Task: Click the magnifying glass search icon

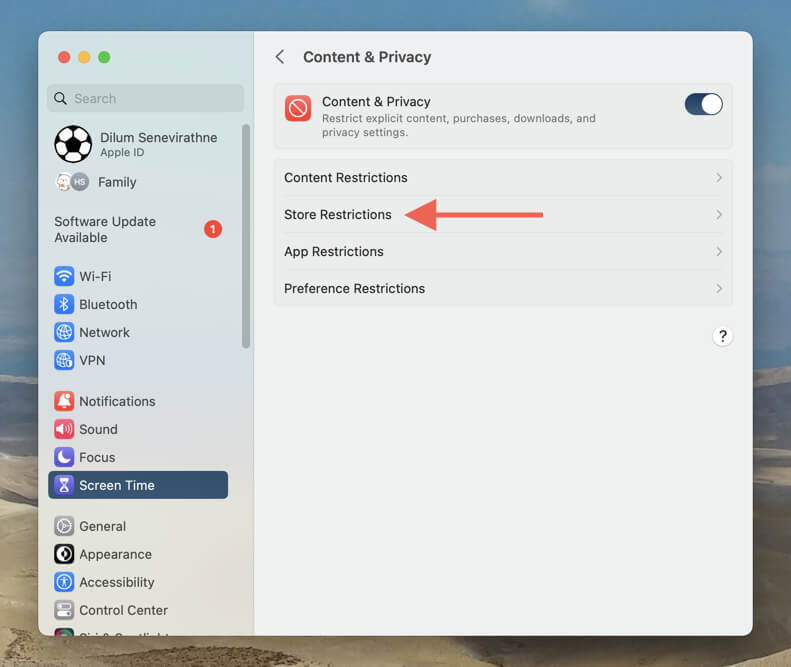Action: (61, 98)
